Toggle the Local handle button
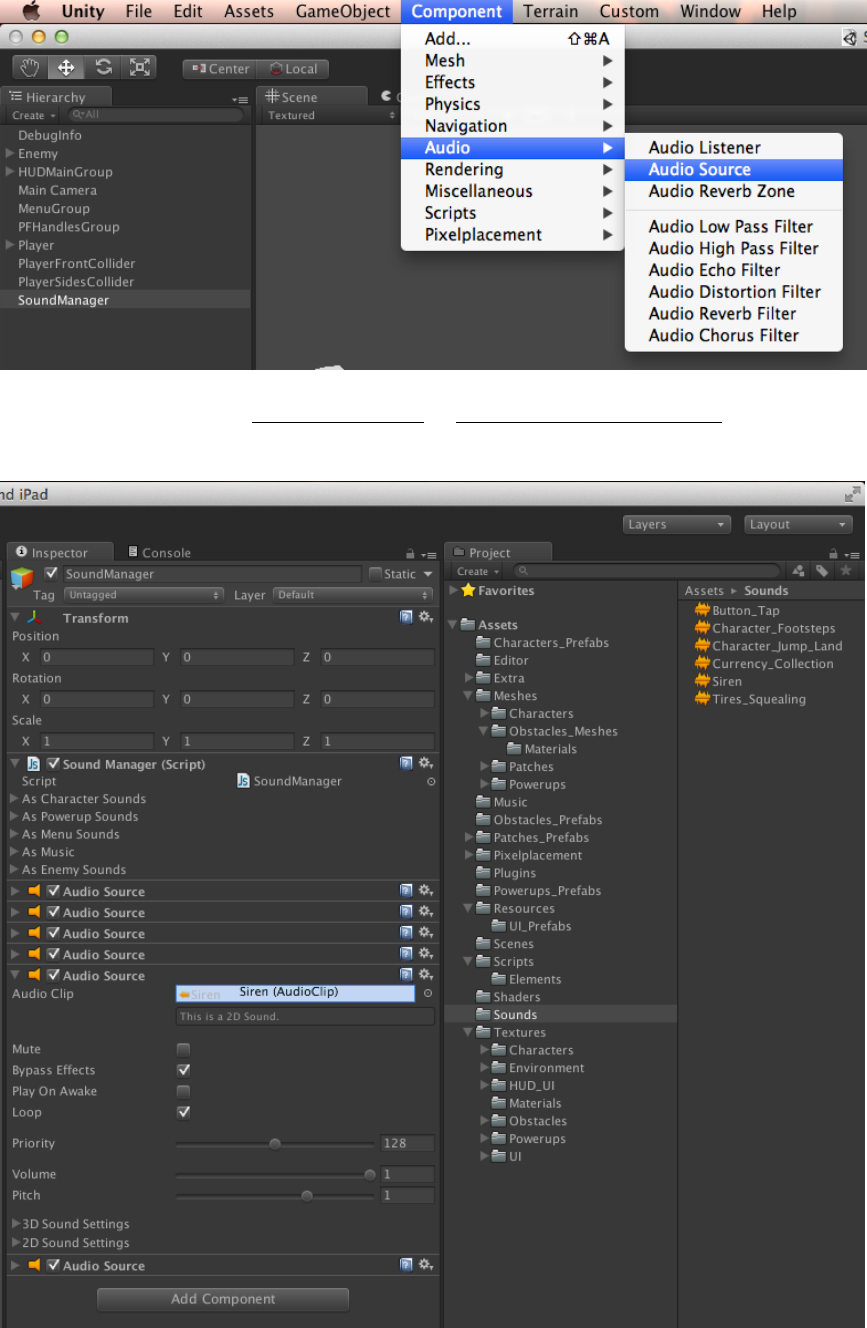The image size is (867, 1328). 293,69
